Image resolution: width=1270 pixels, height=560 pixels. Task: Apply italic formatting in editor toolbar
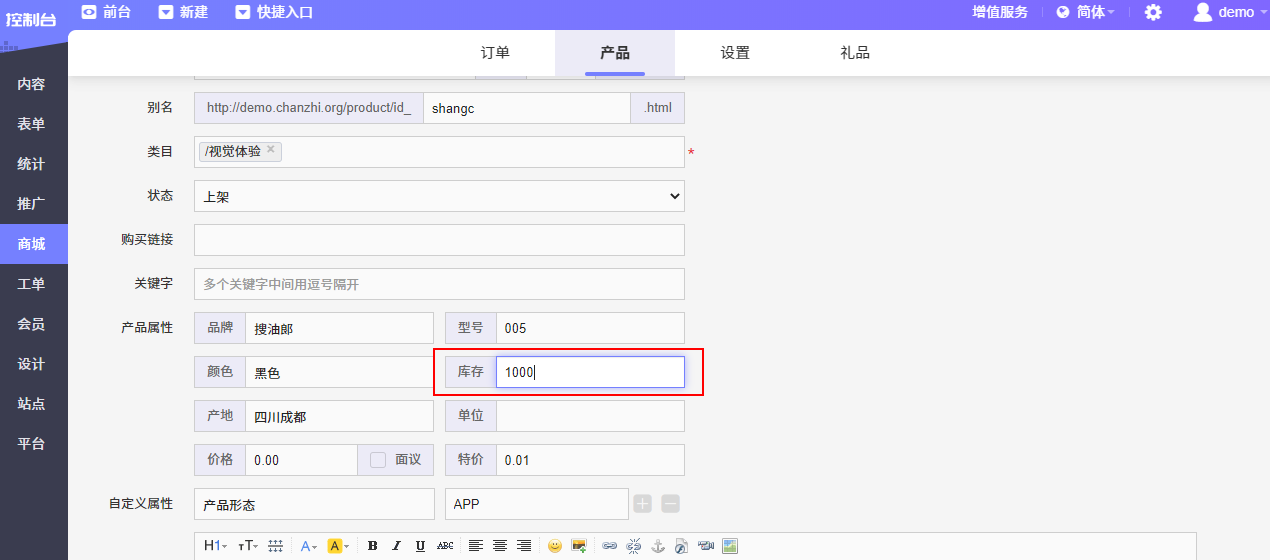[x=396, y=546]
